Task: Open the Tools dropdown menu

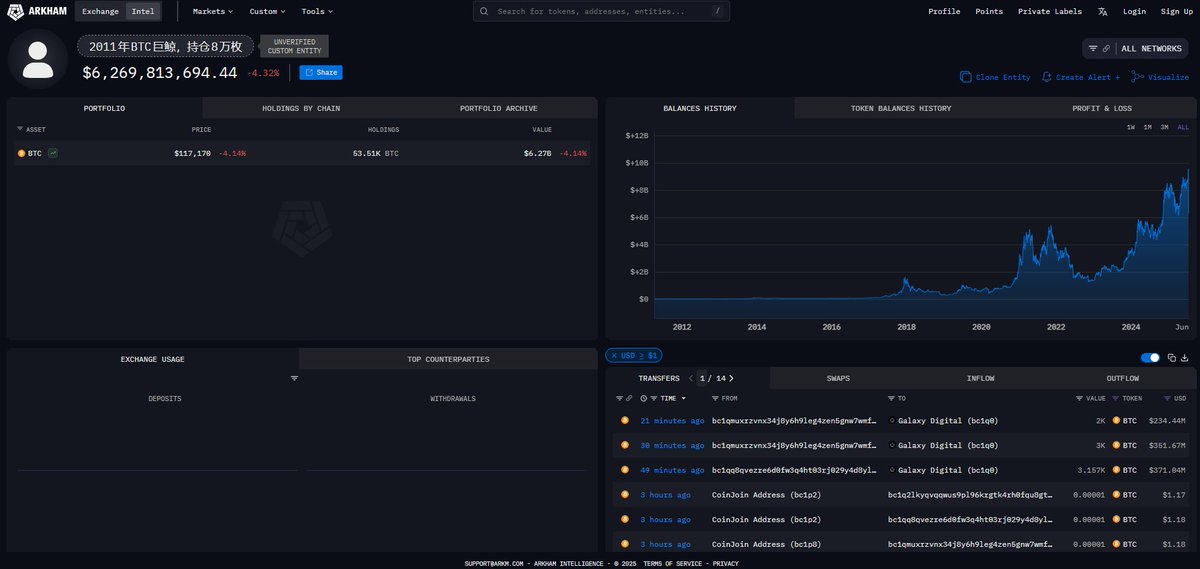Action: pyautogui.click(x=317, y=11)
